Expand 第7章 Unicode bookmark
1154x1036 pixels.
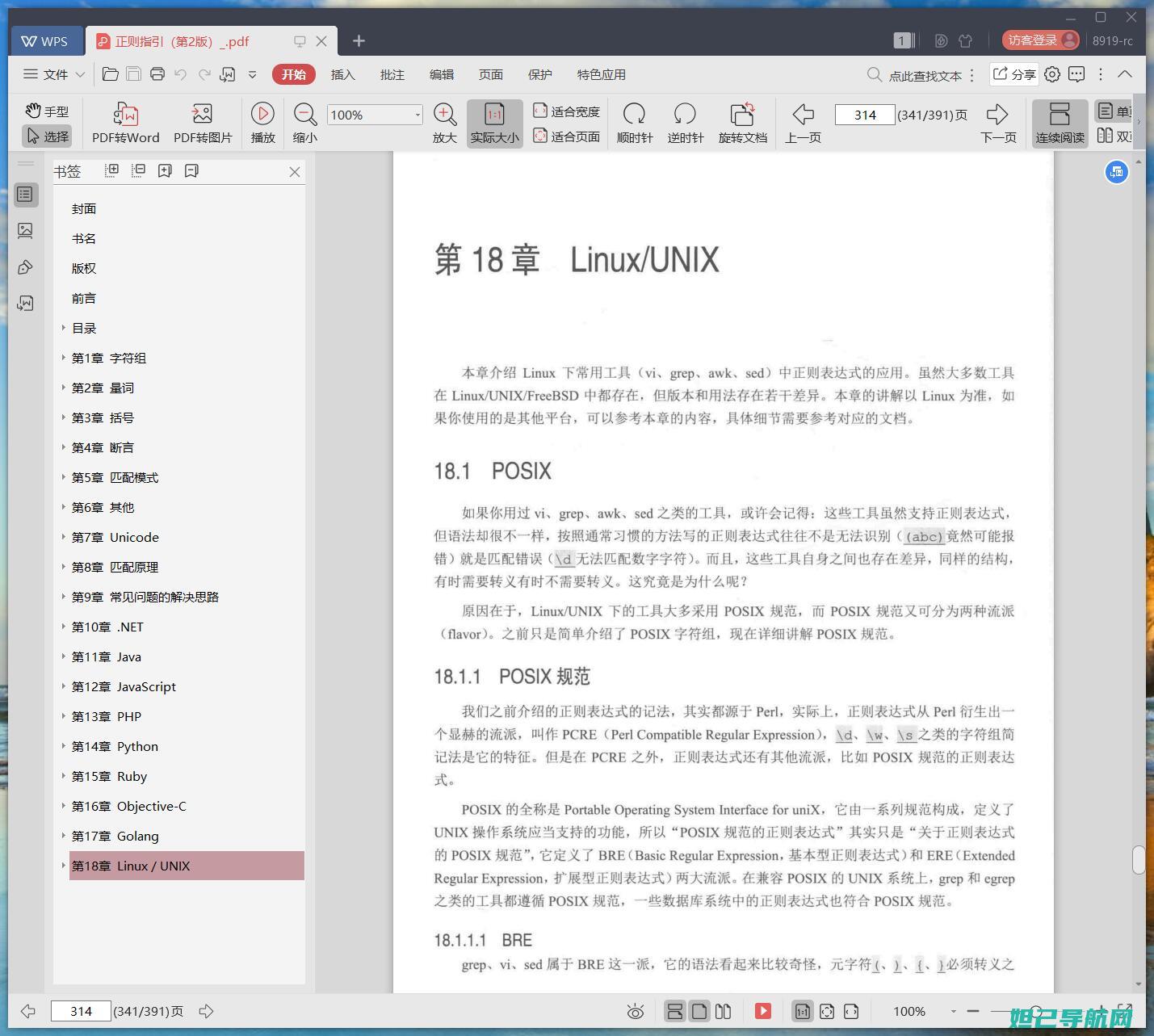tap(64, 537)
